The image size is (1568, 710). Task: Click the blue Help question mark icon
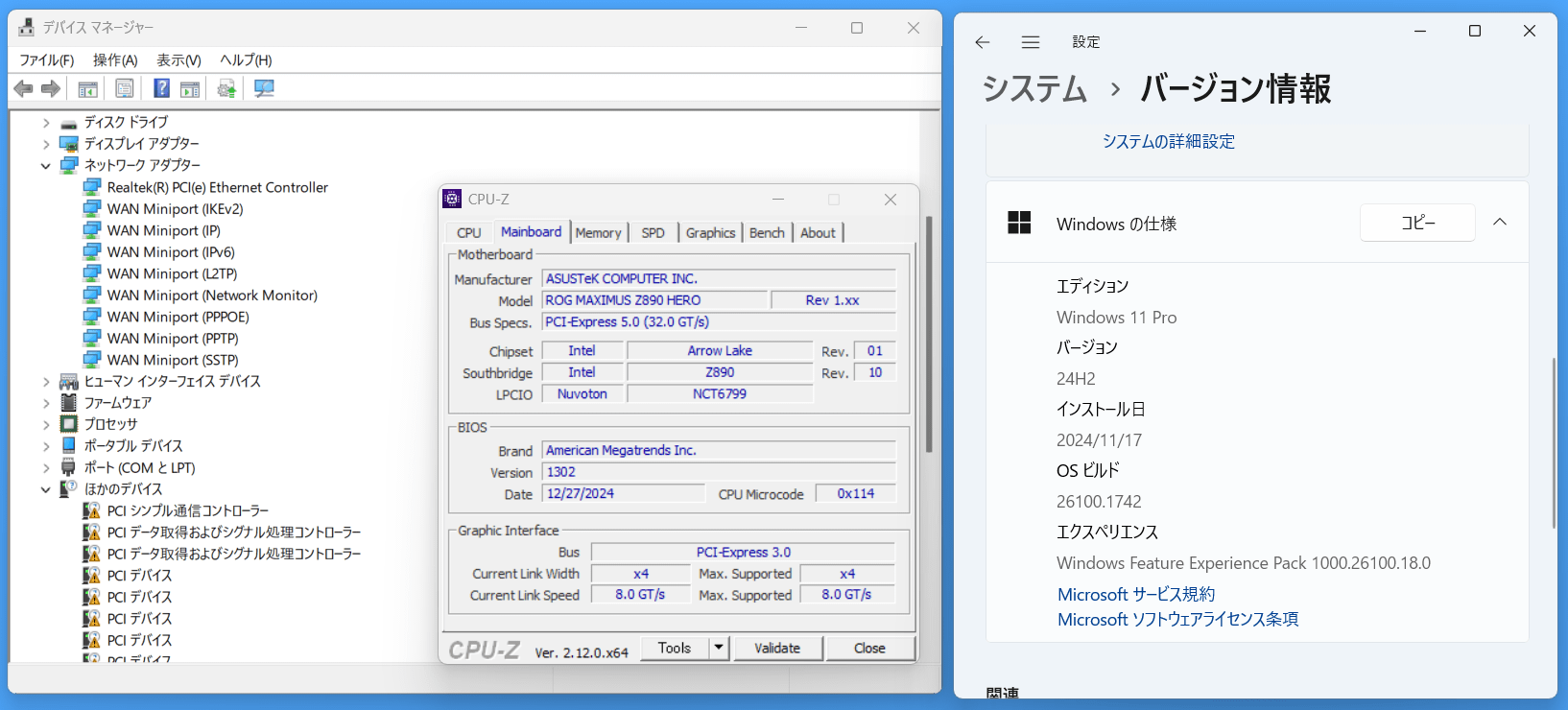point(162,89)
